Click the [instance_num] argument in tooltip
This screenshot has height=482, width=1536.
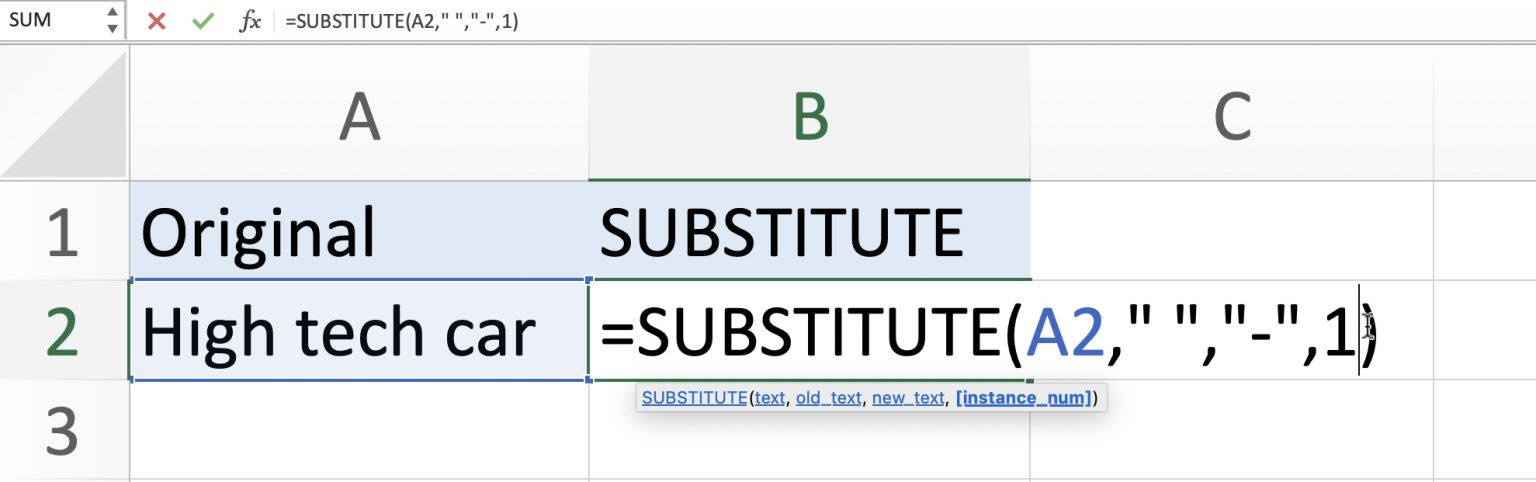point(1023,398)
